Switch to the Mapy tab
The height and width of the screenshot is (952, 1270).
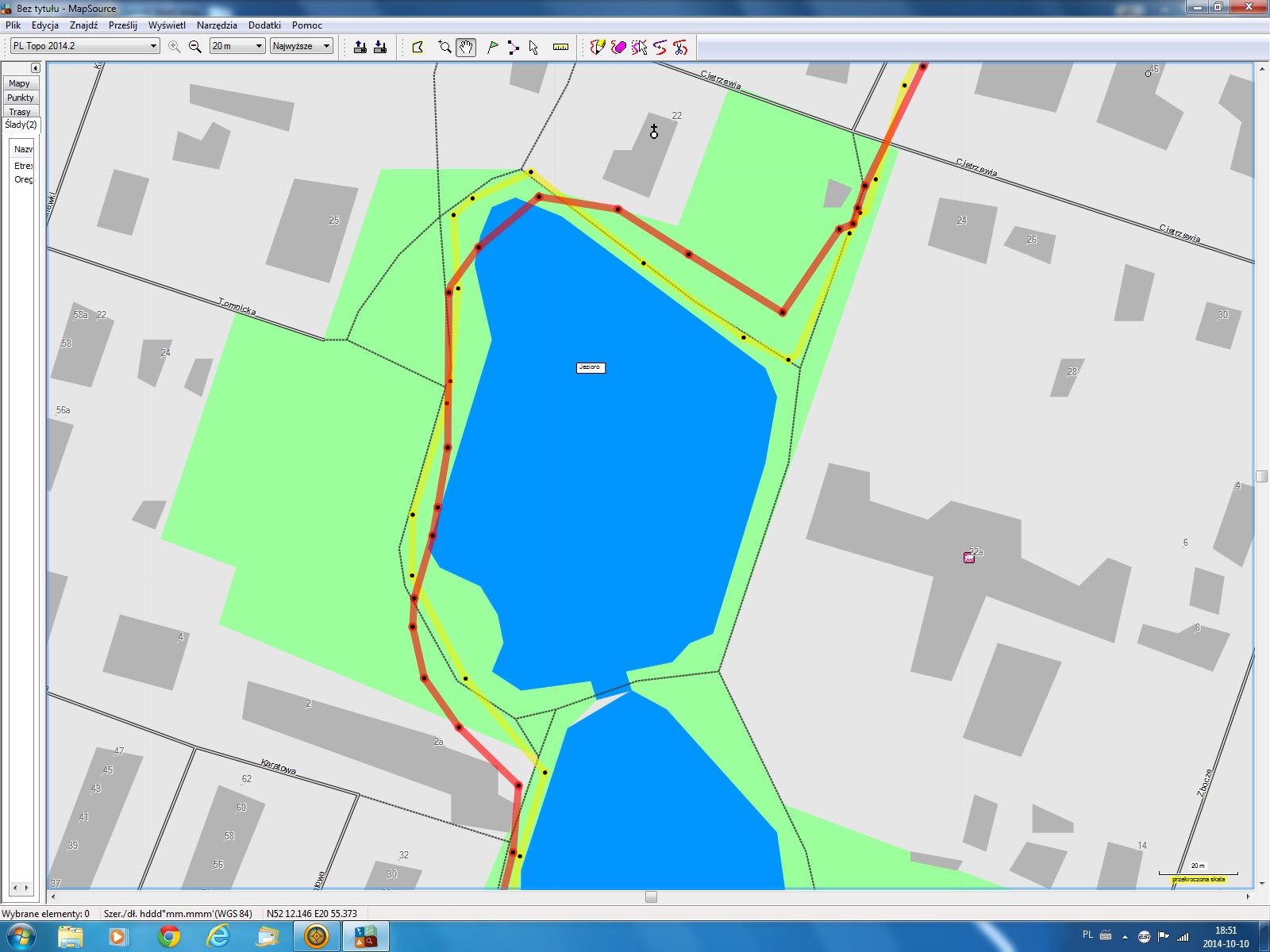(20, 83)
